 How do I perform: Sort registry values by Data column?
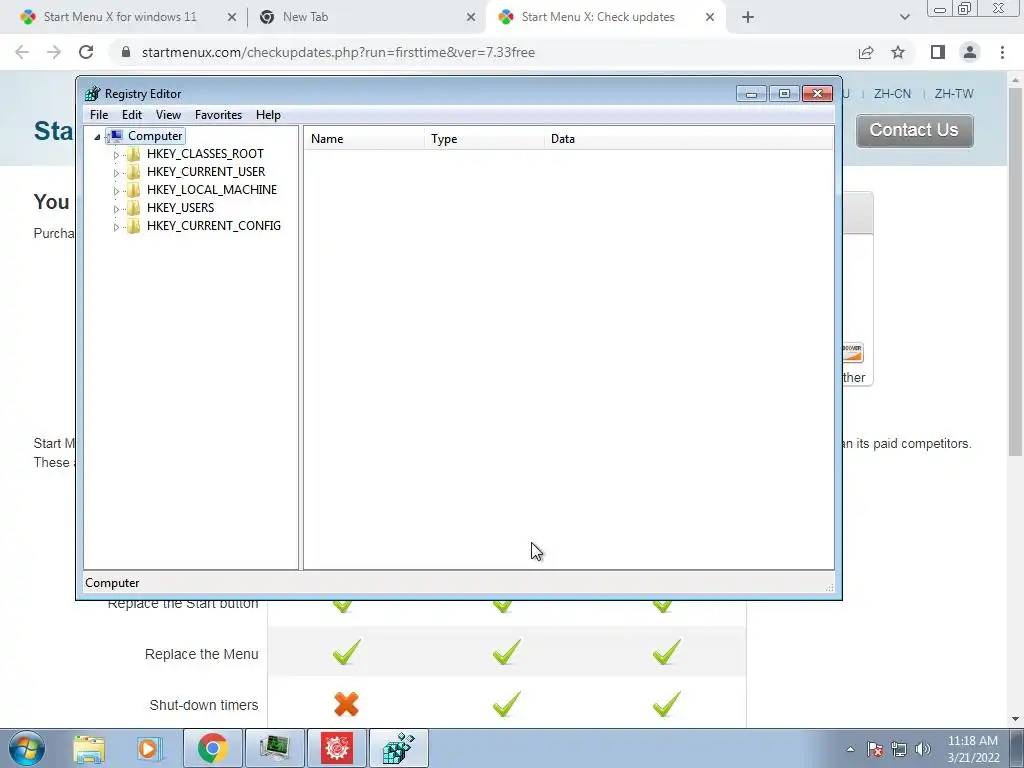pyautogui.click(x=689, y=139)
